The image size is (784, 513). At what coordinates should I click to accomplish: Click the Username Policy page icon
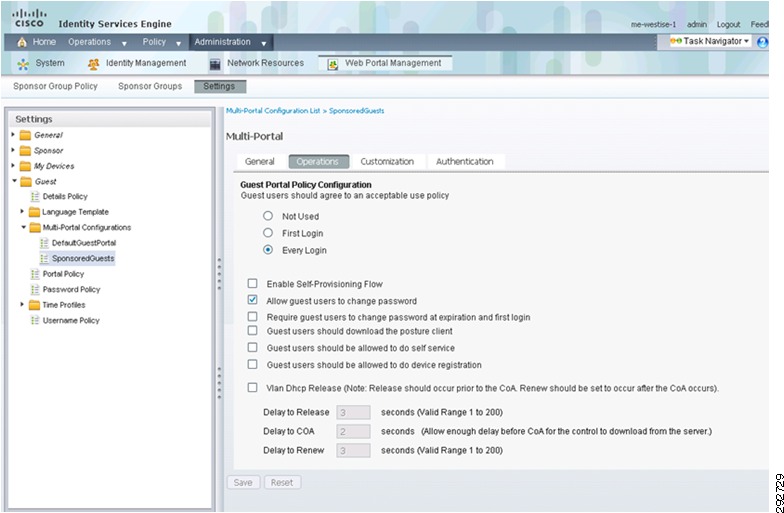point(35,320)
